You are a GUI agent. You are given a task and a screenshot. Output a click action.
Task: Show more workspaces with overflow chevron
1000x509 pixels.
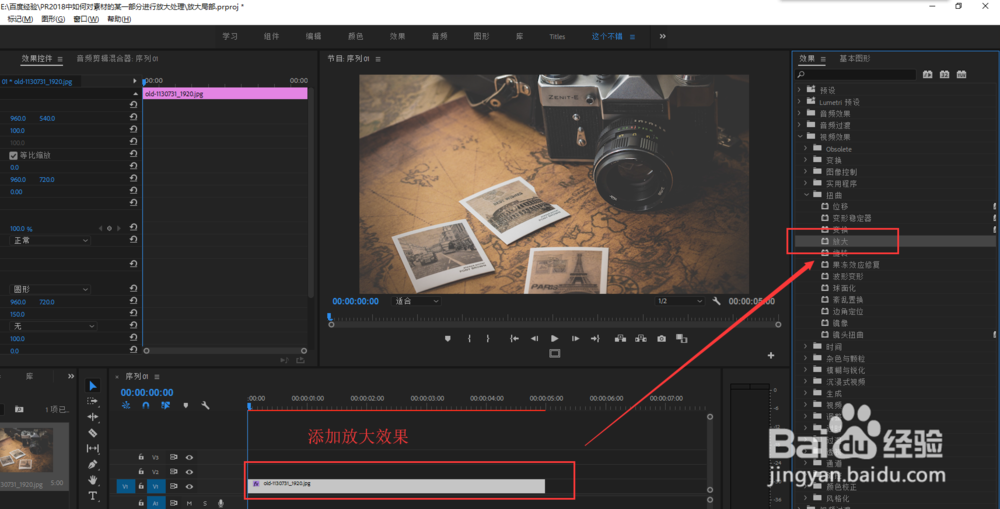[x=663, y=36]
